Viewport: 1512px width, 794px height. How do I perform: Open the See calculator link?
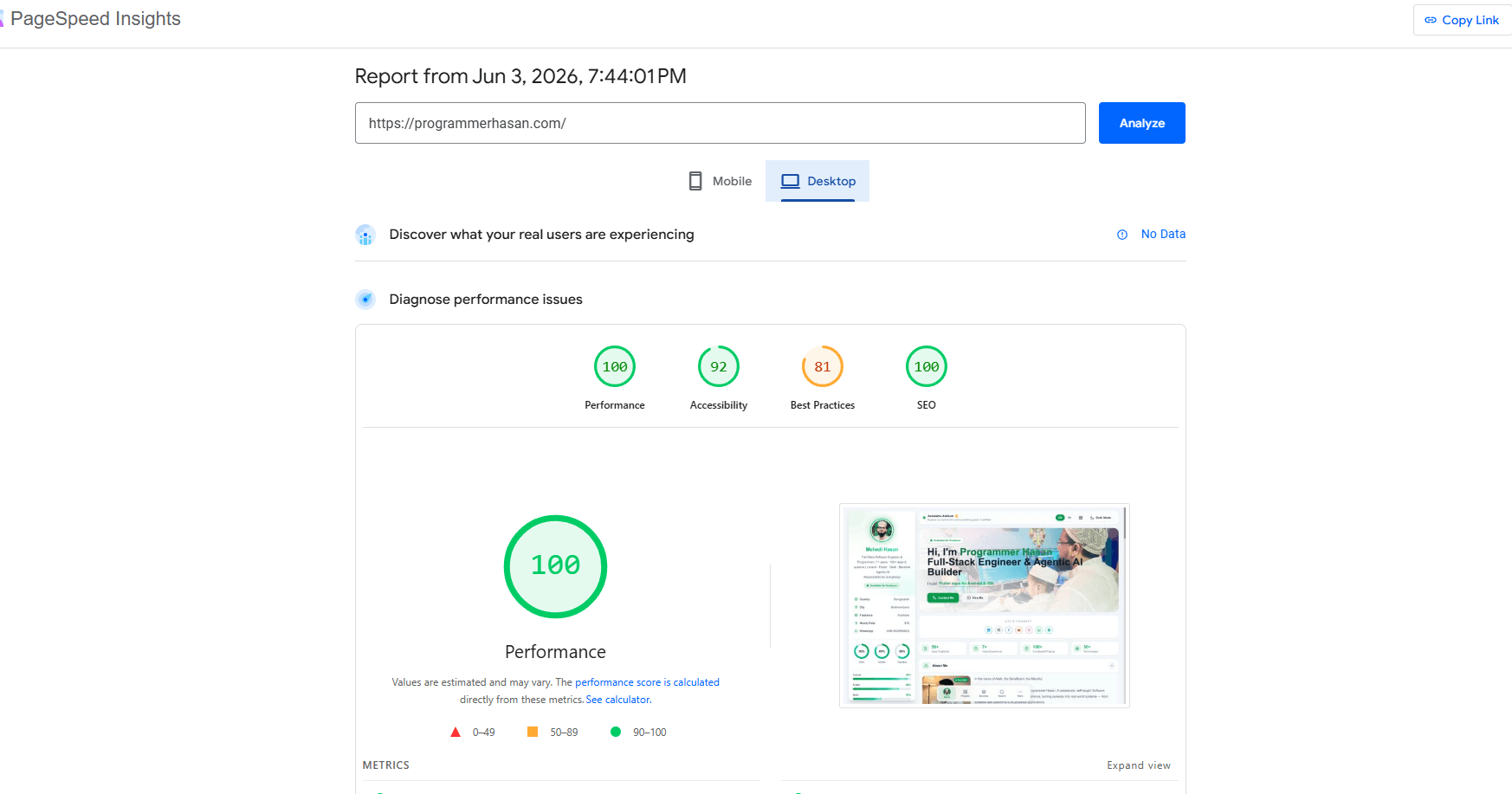pos(617,700)
